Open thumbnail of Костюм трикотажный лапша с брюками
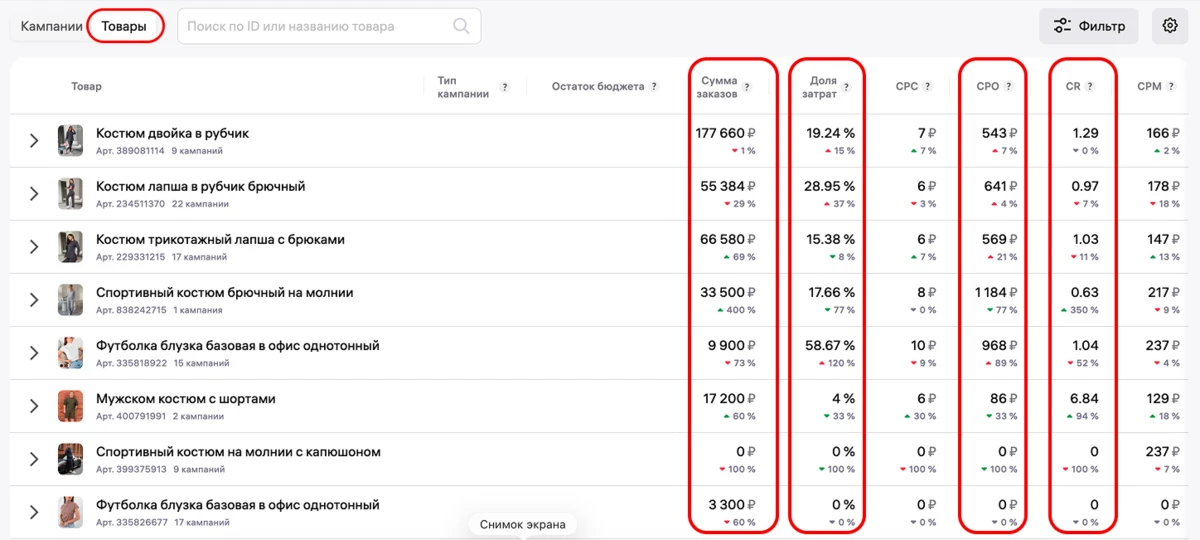The image size is (1200, 540). pyautogui.click(x=70, y=247)
